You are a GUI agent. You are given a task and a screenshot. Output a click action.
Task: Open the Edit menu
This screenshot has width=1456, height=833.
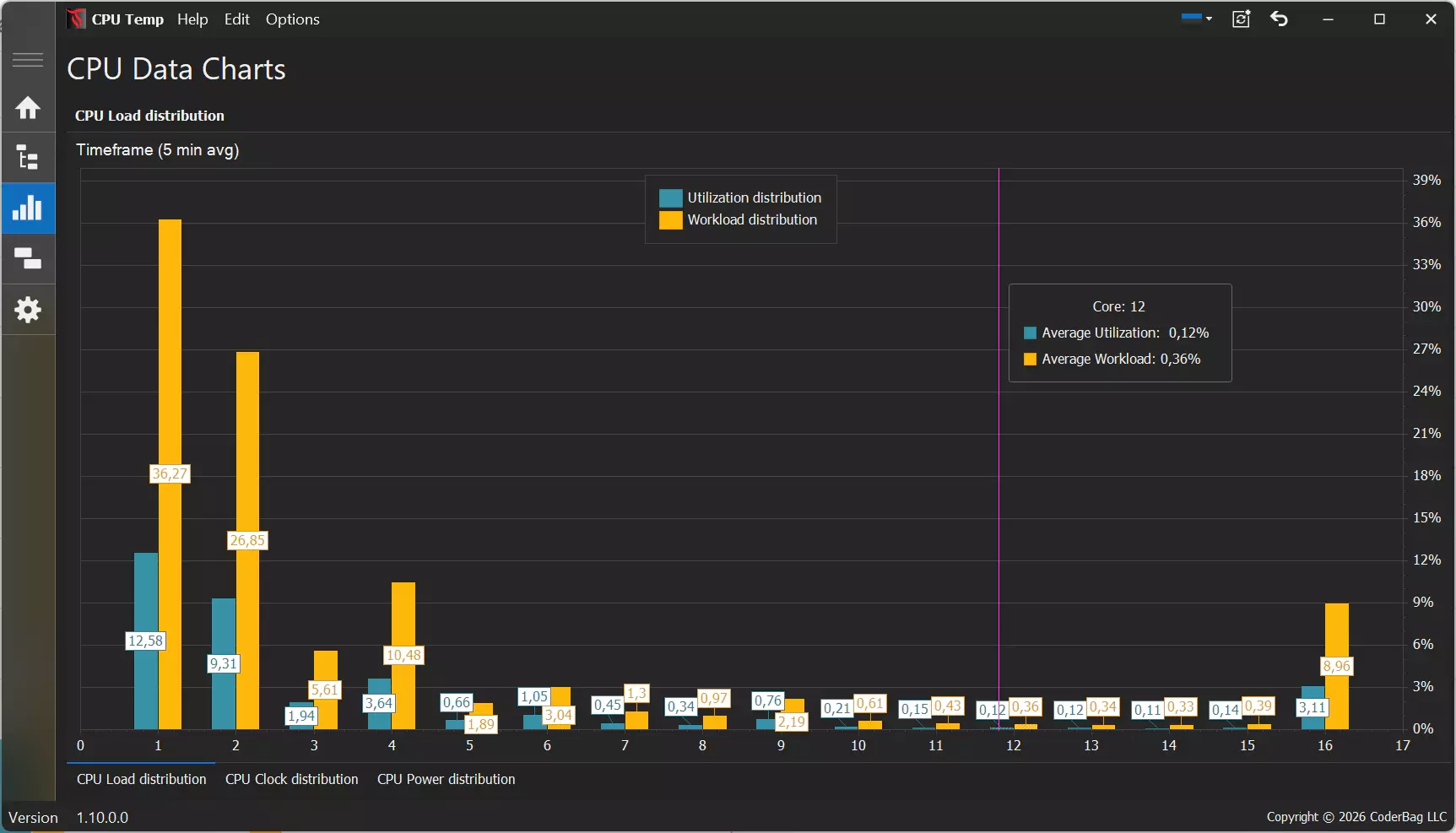click(237, 19)
